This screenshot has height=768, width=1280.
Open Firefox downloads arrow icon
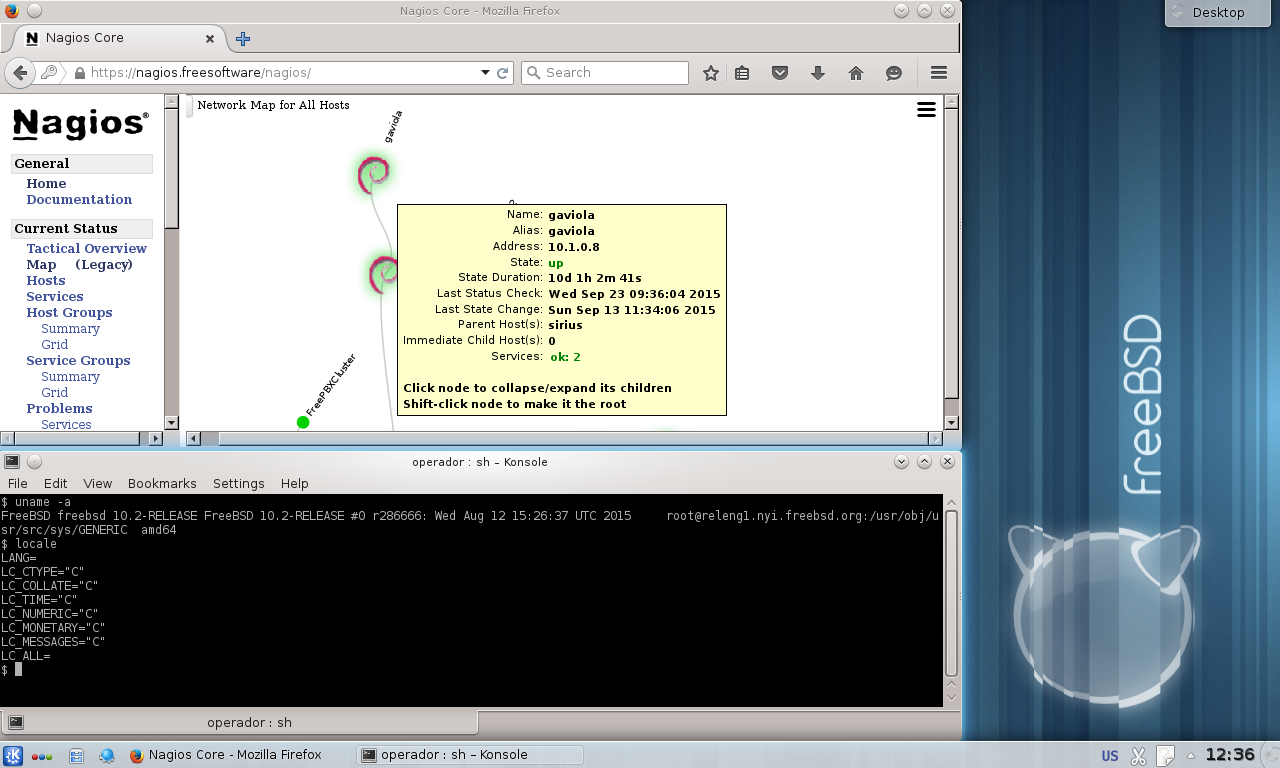pos(818,73)
